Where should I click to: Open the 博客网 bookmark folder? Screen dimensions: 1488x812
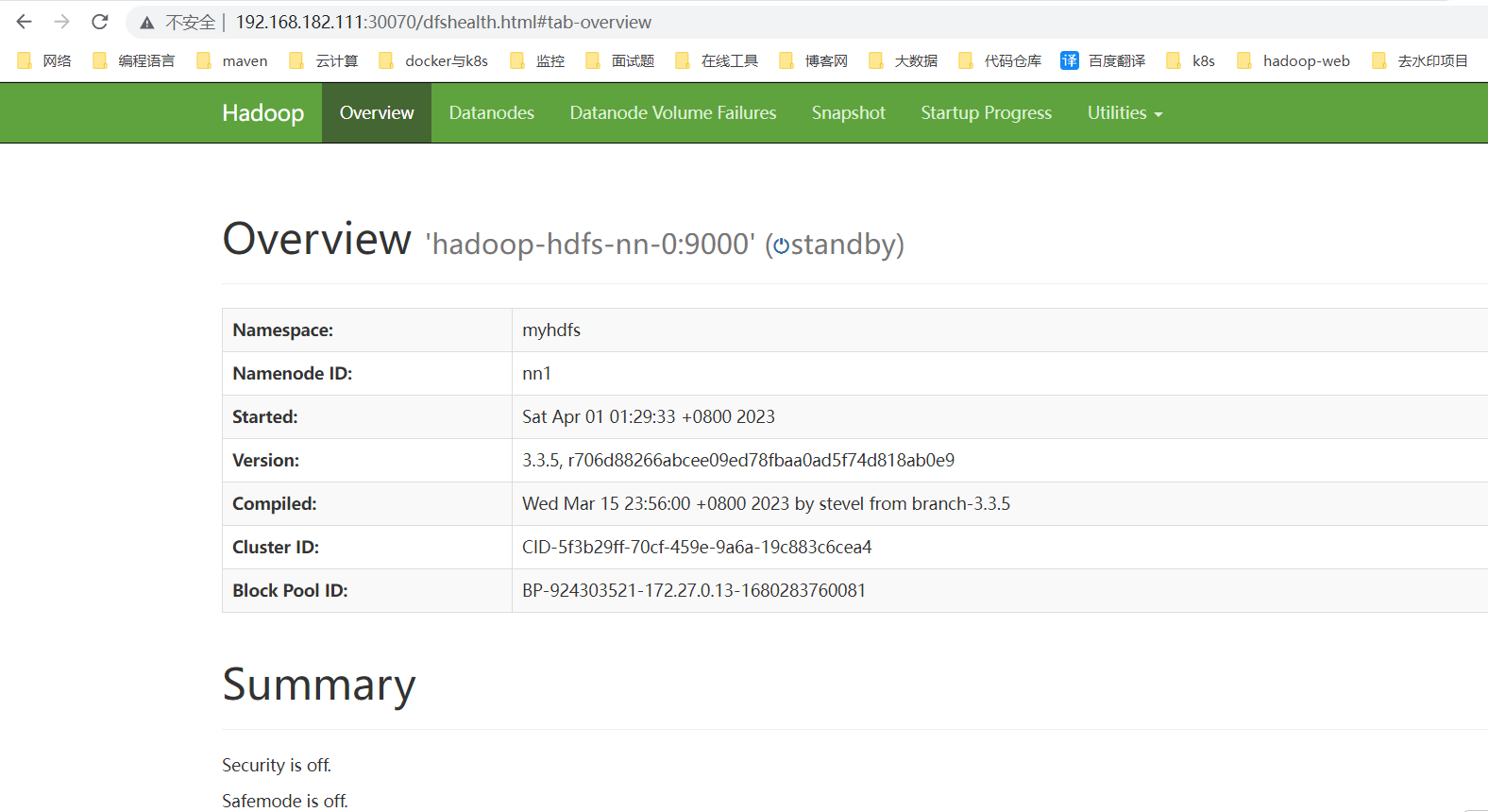[x=814, y=60]
